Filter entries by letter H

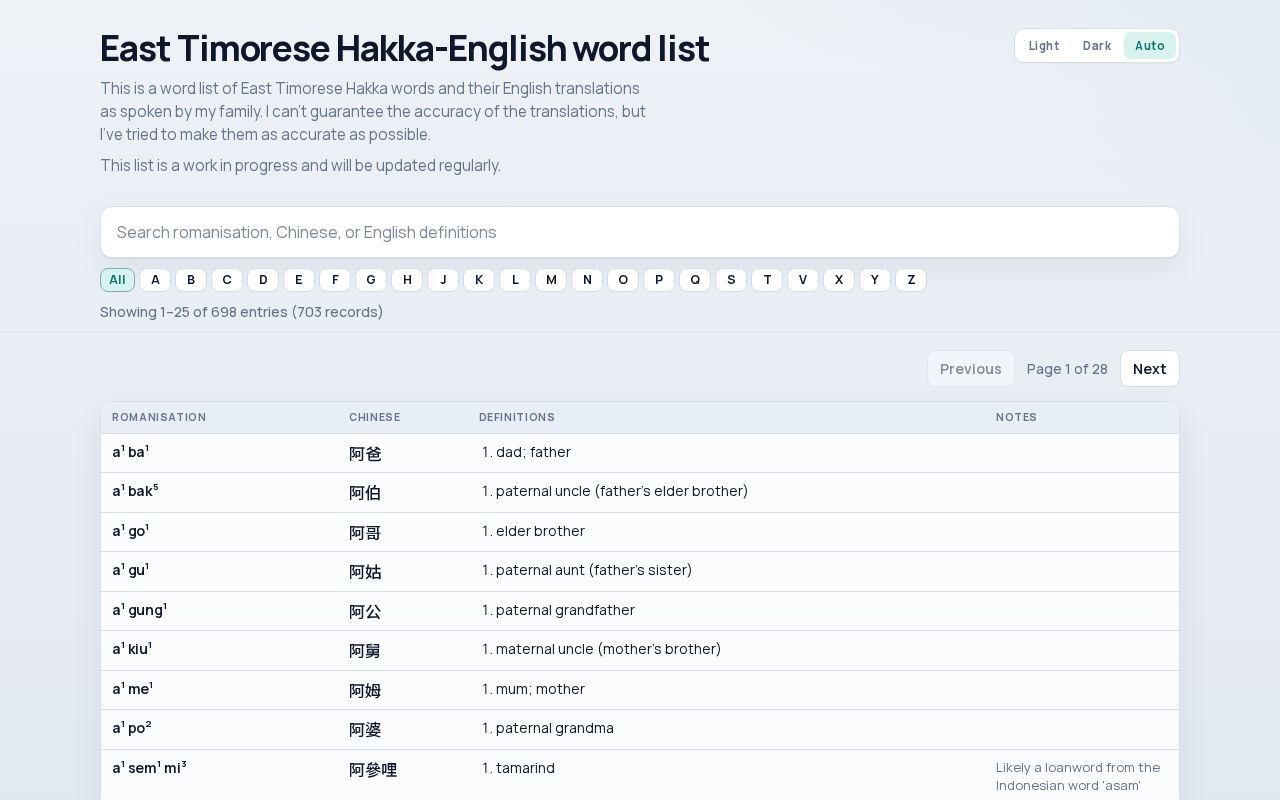pos(407,280)
